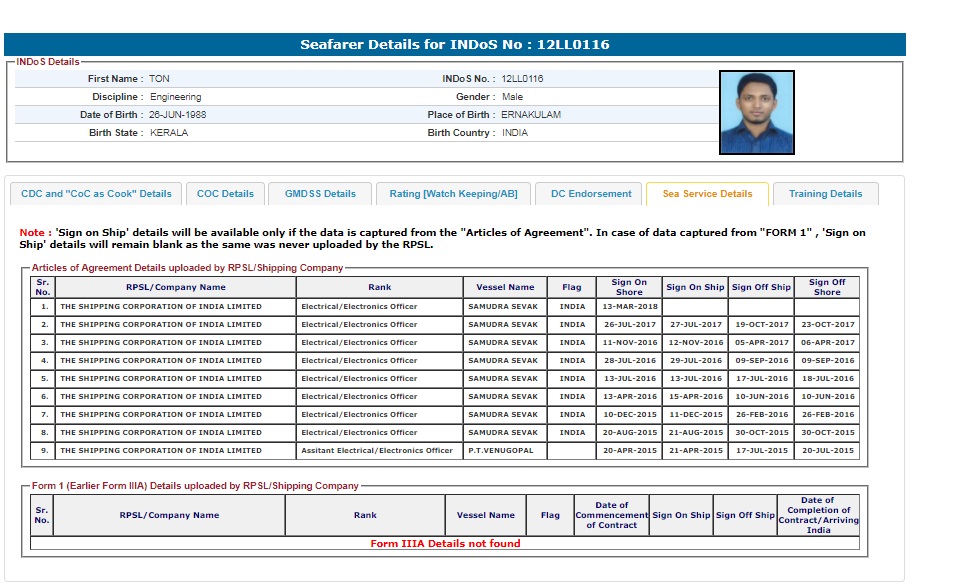Screen dimensions: 974x586
Task: Click the Assitant Electrical/Electronics Officer rank cell
Action: pos(377,451)
